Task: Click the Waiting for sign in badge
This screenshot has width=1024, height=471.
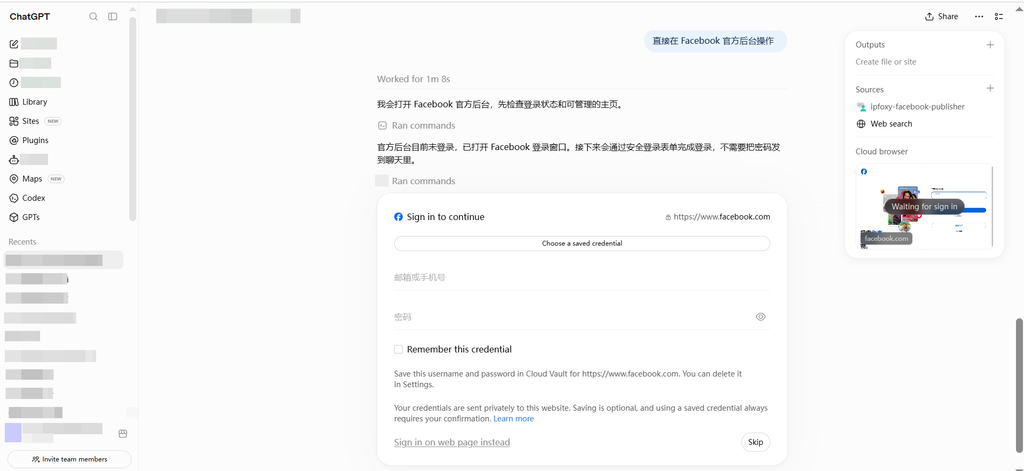Action: [x=924, y=206]
